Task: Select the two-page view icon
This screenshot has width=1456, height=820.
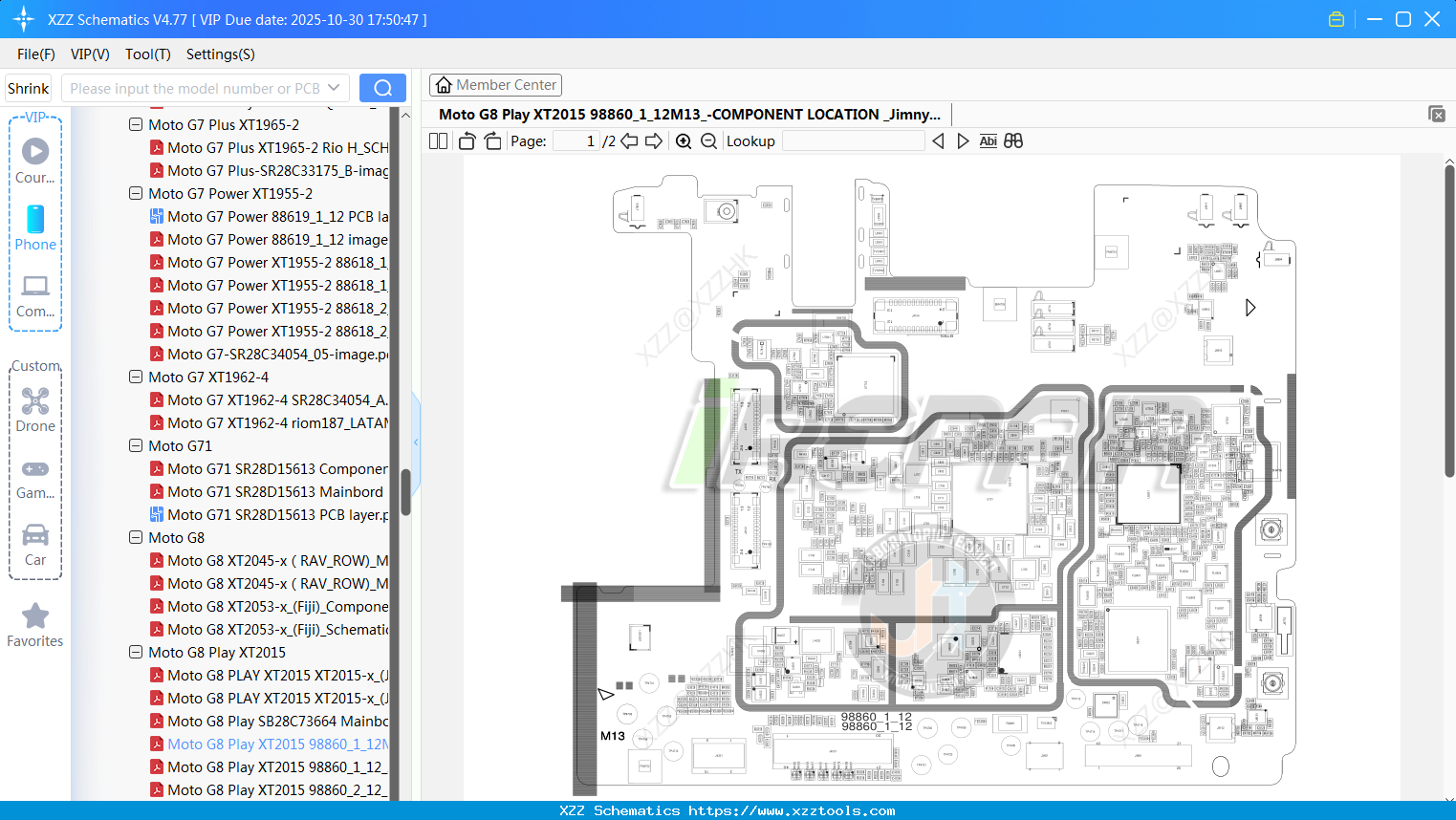Action: [437, 140]
